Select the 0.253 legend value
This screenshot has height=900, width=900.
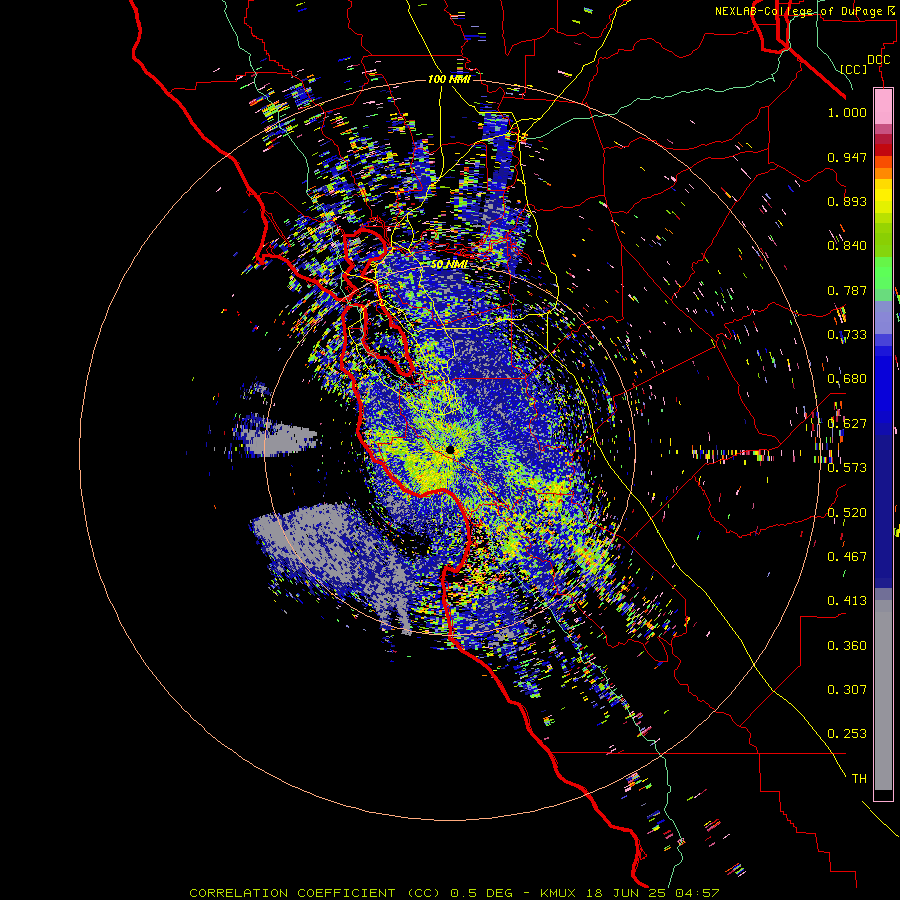(x=847, y=734)
